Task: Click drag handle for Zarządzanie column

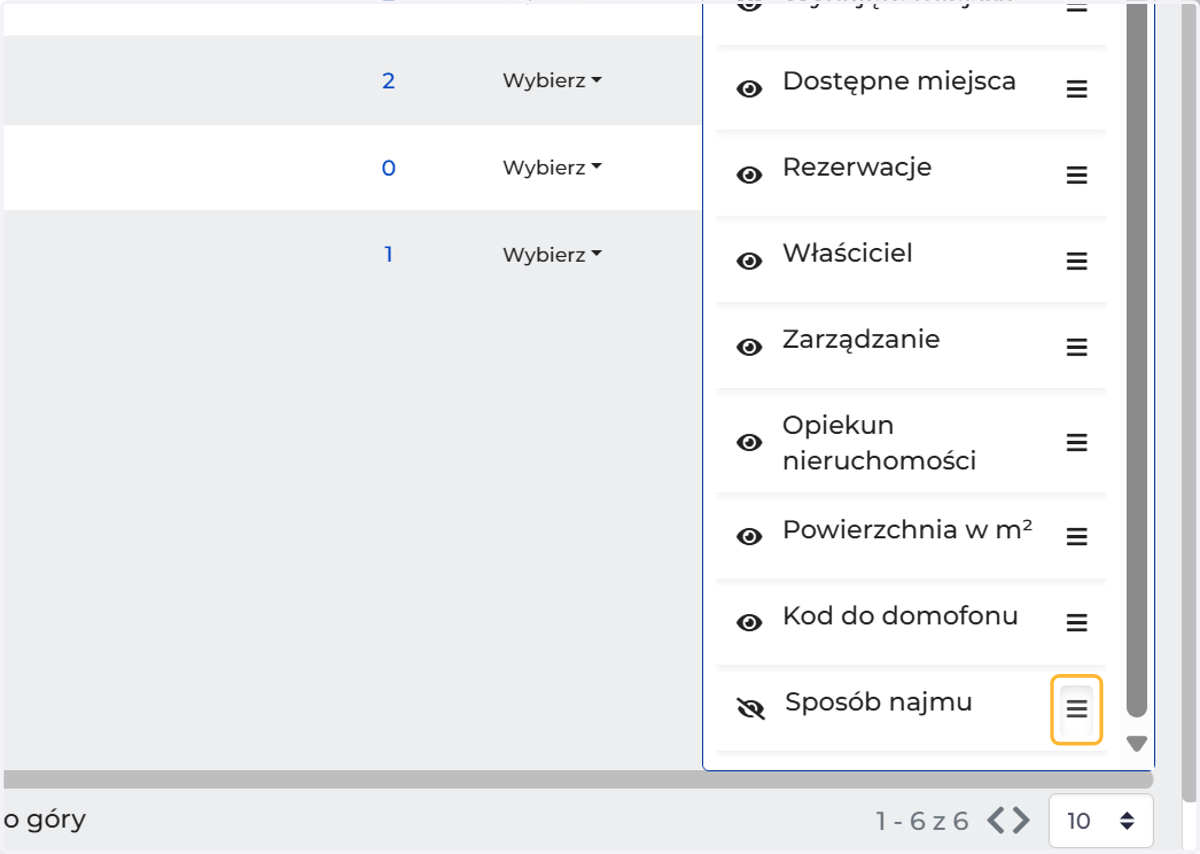Action: 1076,347
